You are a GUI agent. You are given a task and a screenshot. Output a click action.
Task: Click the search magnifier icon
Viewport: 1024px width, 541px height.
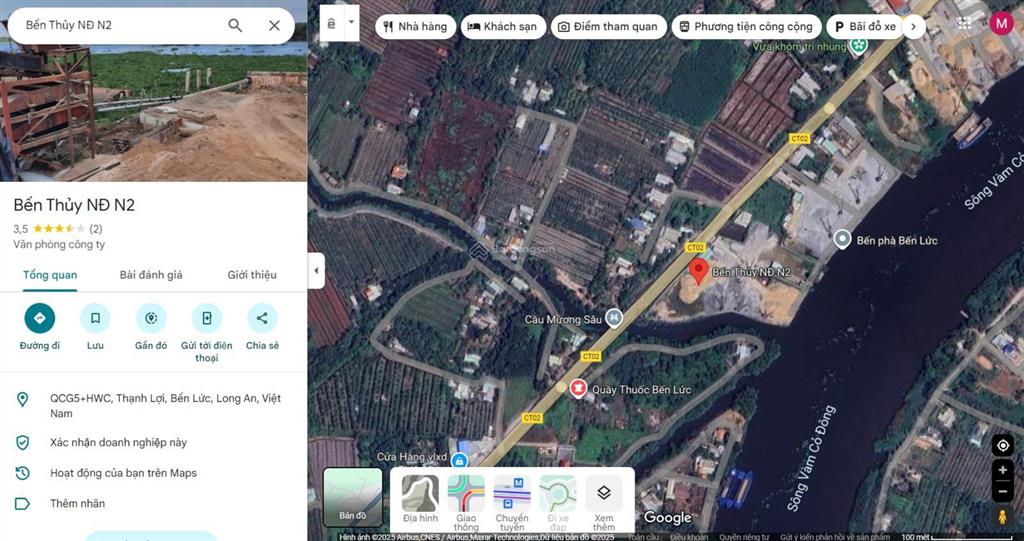click(x=235, y=25)
